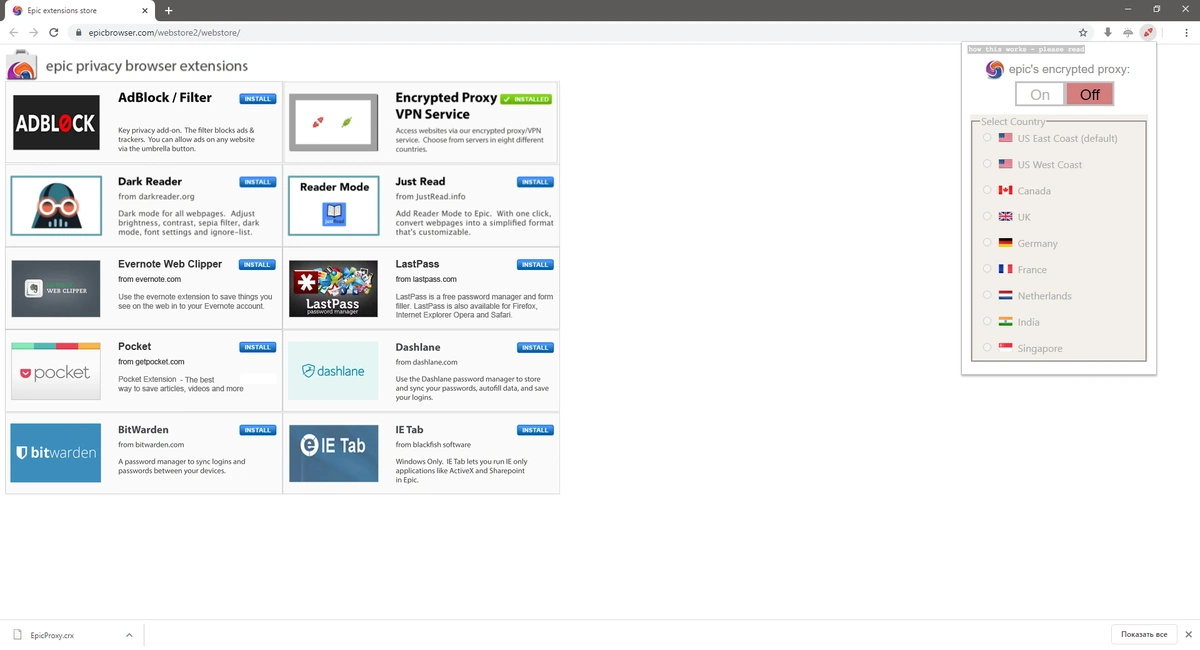Install the Just Read extension
The image size is (1200, 650).
click(535, 182)
